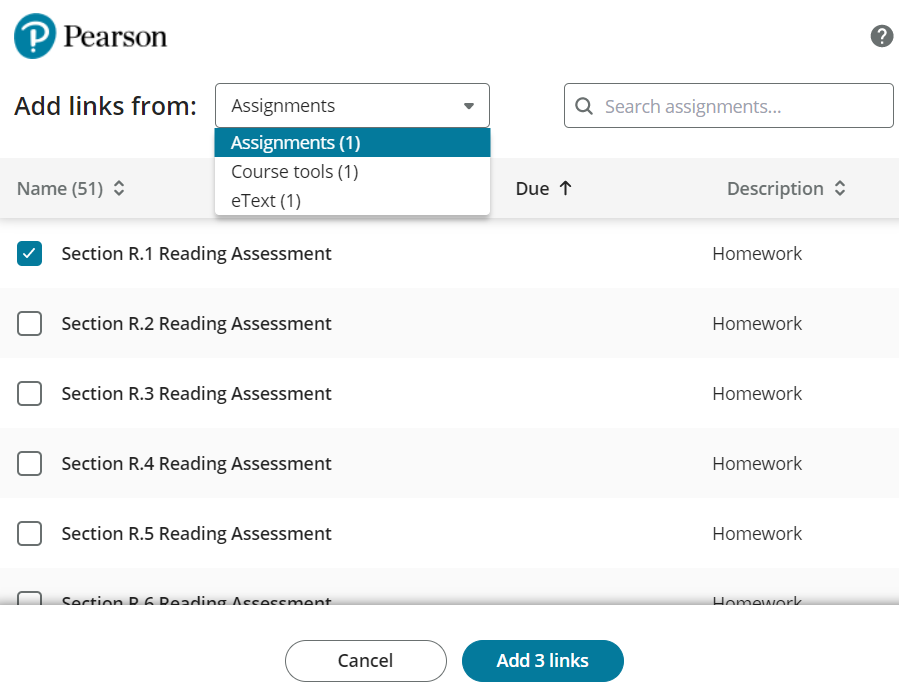The image size is (899, 685).
Task: Click inside the Search assignments field
Action: pos(728,105)
